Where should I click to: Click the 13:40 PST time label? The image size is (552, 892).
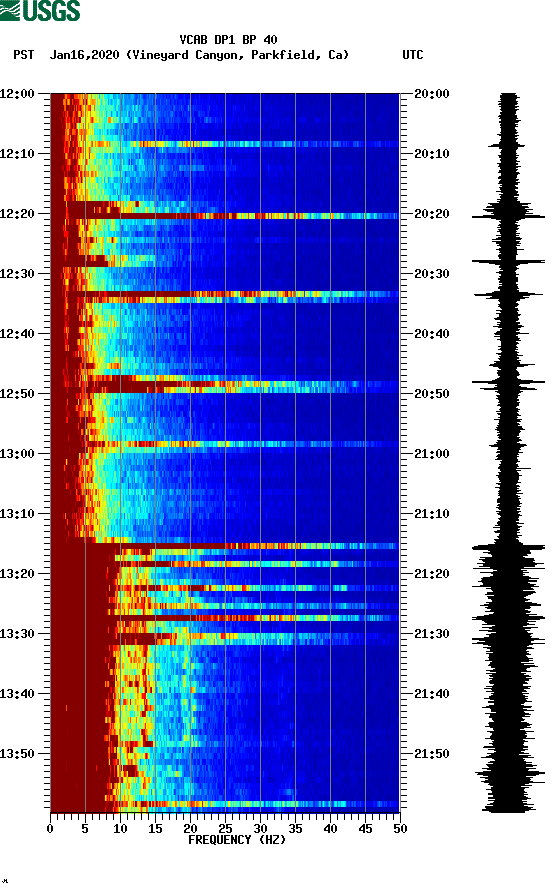point(18,694)
